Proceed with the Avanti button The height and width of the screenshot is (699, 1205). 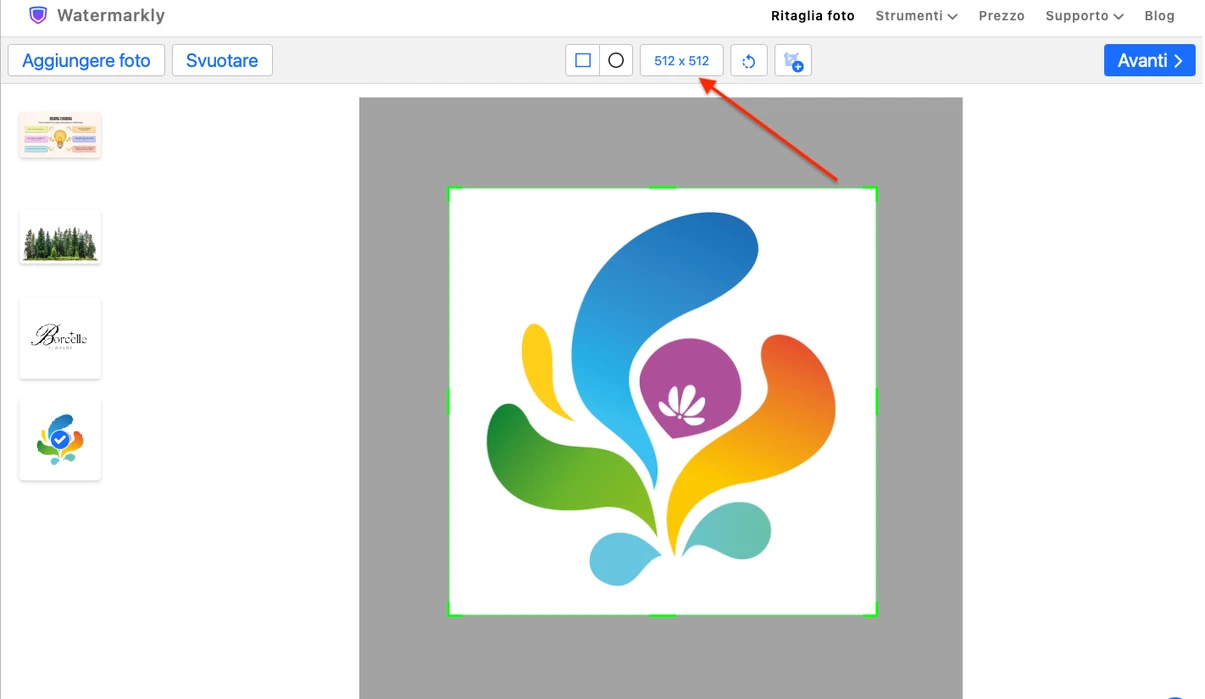coord(1150,60)
